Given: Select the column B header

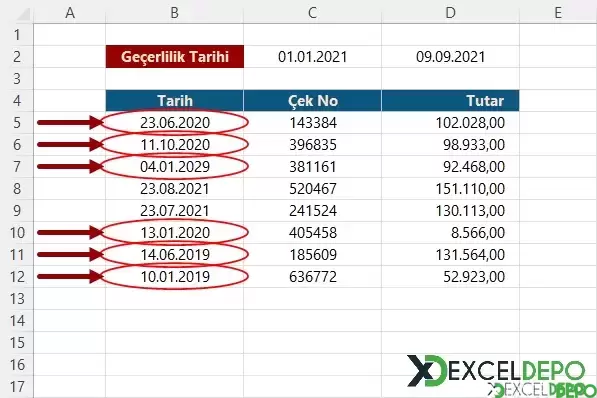Looking at the screenshot, I should click(174, 13).
